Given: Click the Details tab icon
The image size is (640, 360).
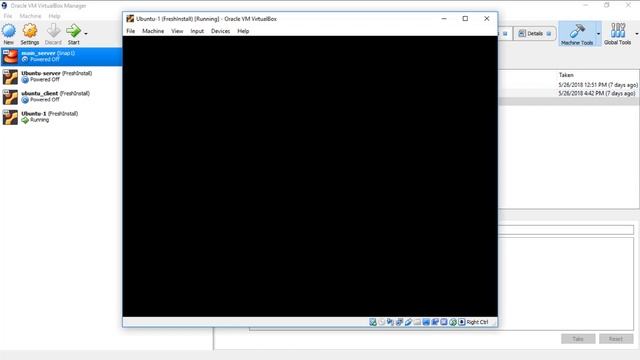Looking at the screenshot, I should point(522,33).
